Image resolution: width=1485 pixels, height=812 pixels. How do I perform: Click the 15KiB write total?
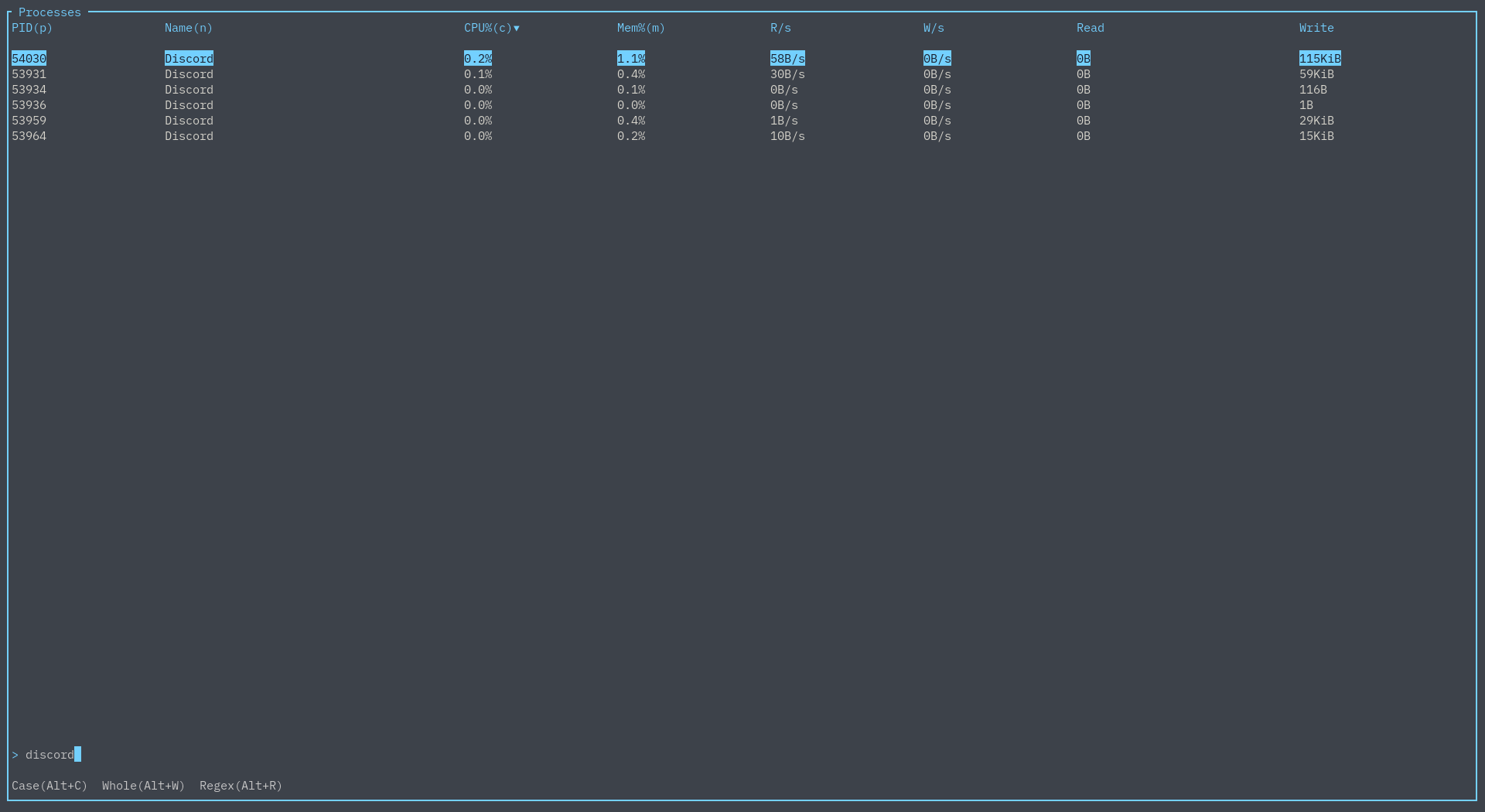tap(1316, 136)
